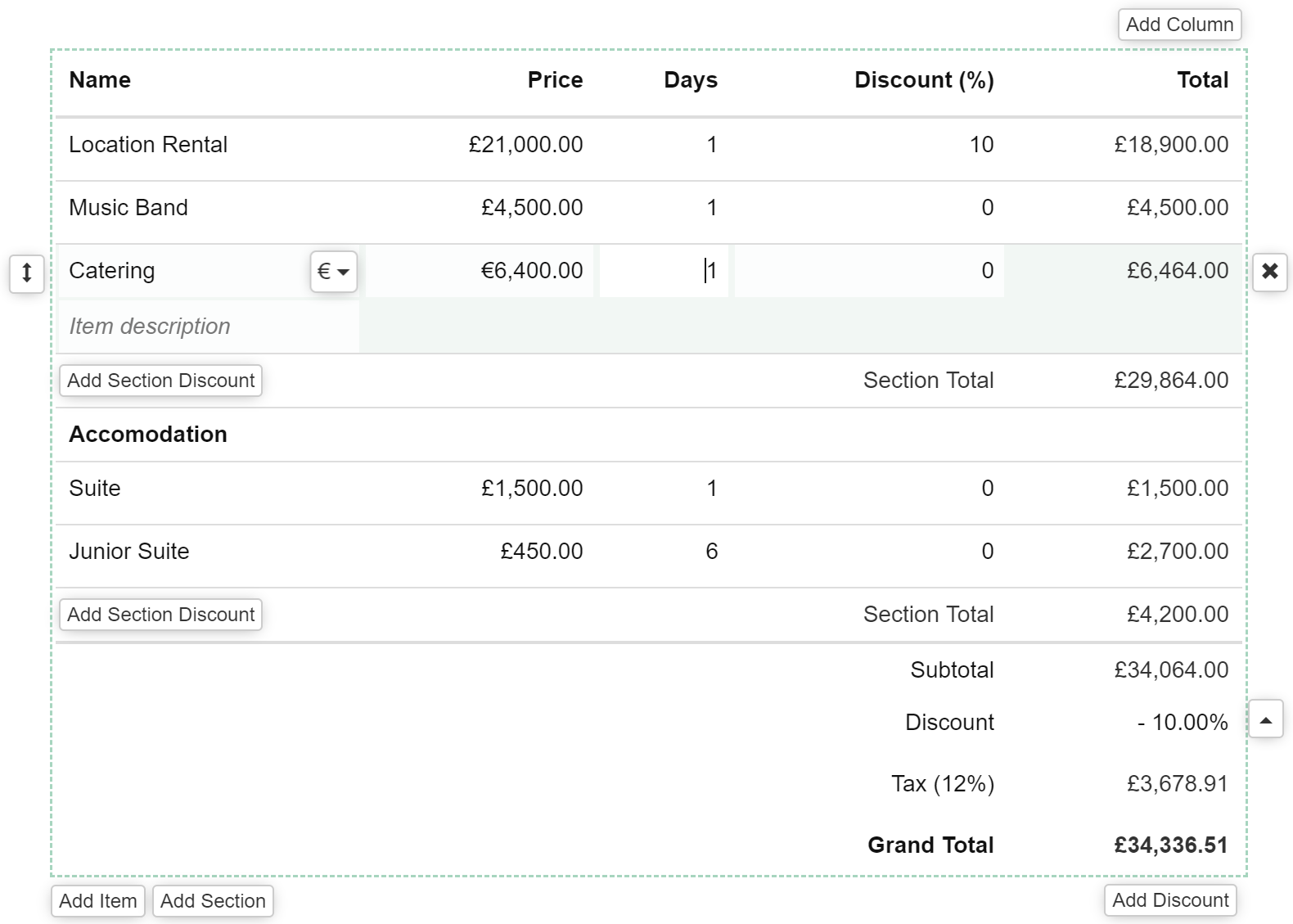Click the Catering Discount percentage field
The image size is (1293, 924).
click(x=868, y=271)
